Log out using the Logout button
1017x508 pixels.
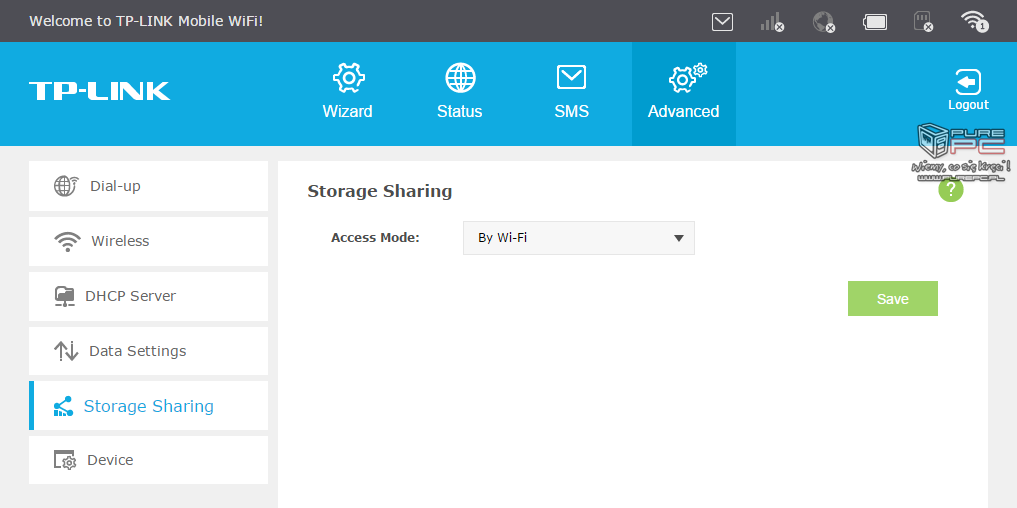pyautogui.click(x=968, y=91)
